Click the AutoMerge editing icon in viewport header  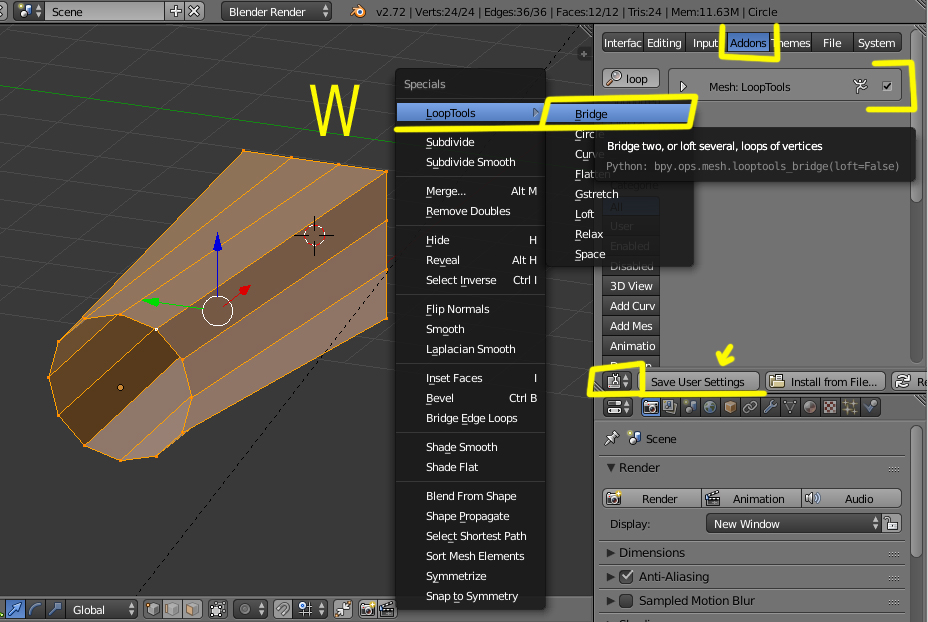(x=343, y=609)
